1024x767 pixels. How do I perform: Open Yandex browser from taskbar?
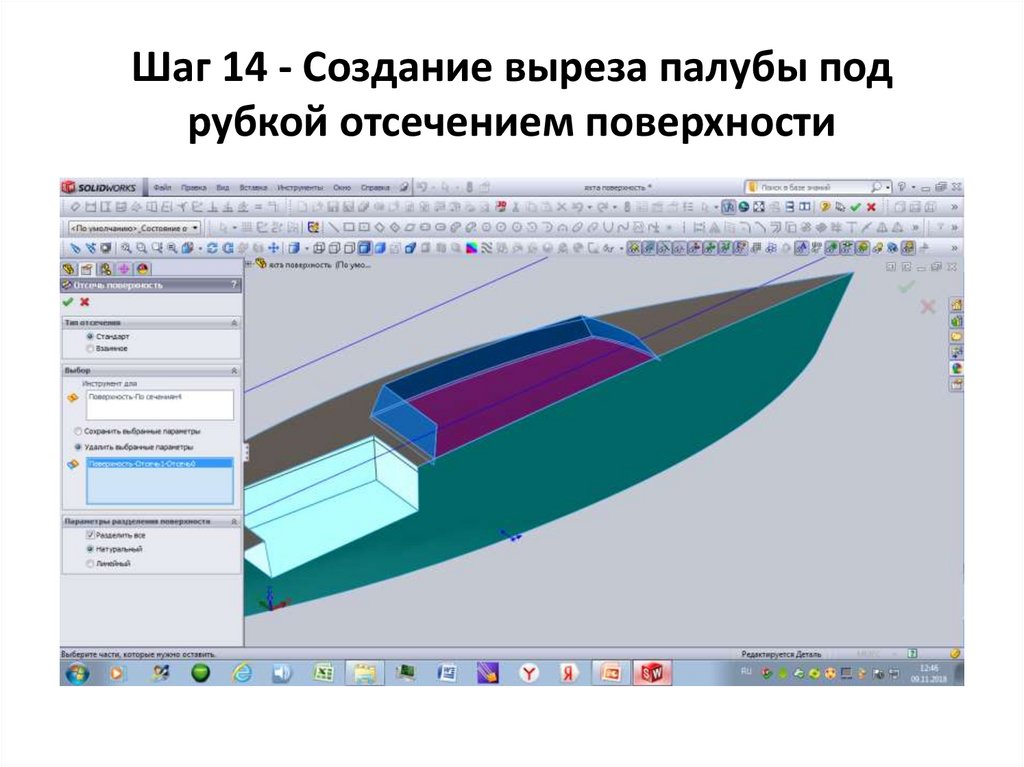[x=528, y=673]
